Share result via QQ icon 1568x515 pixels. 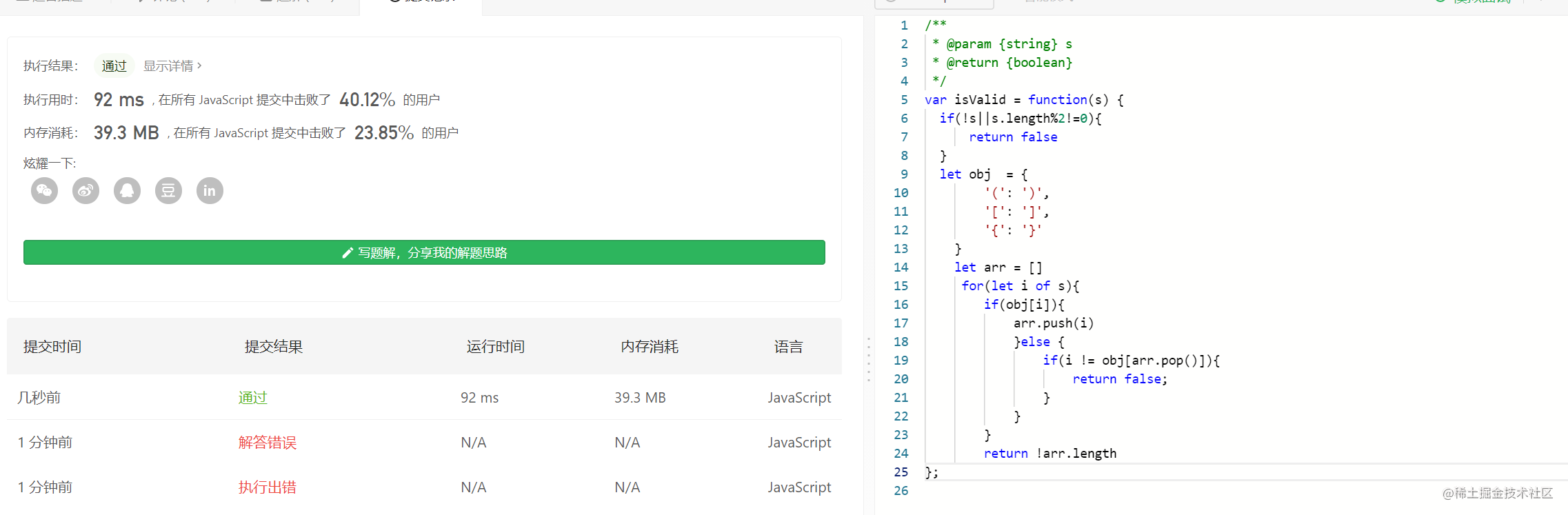coord(127,190)
